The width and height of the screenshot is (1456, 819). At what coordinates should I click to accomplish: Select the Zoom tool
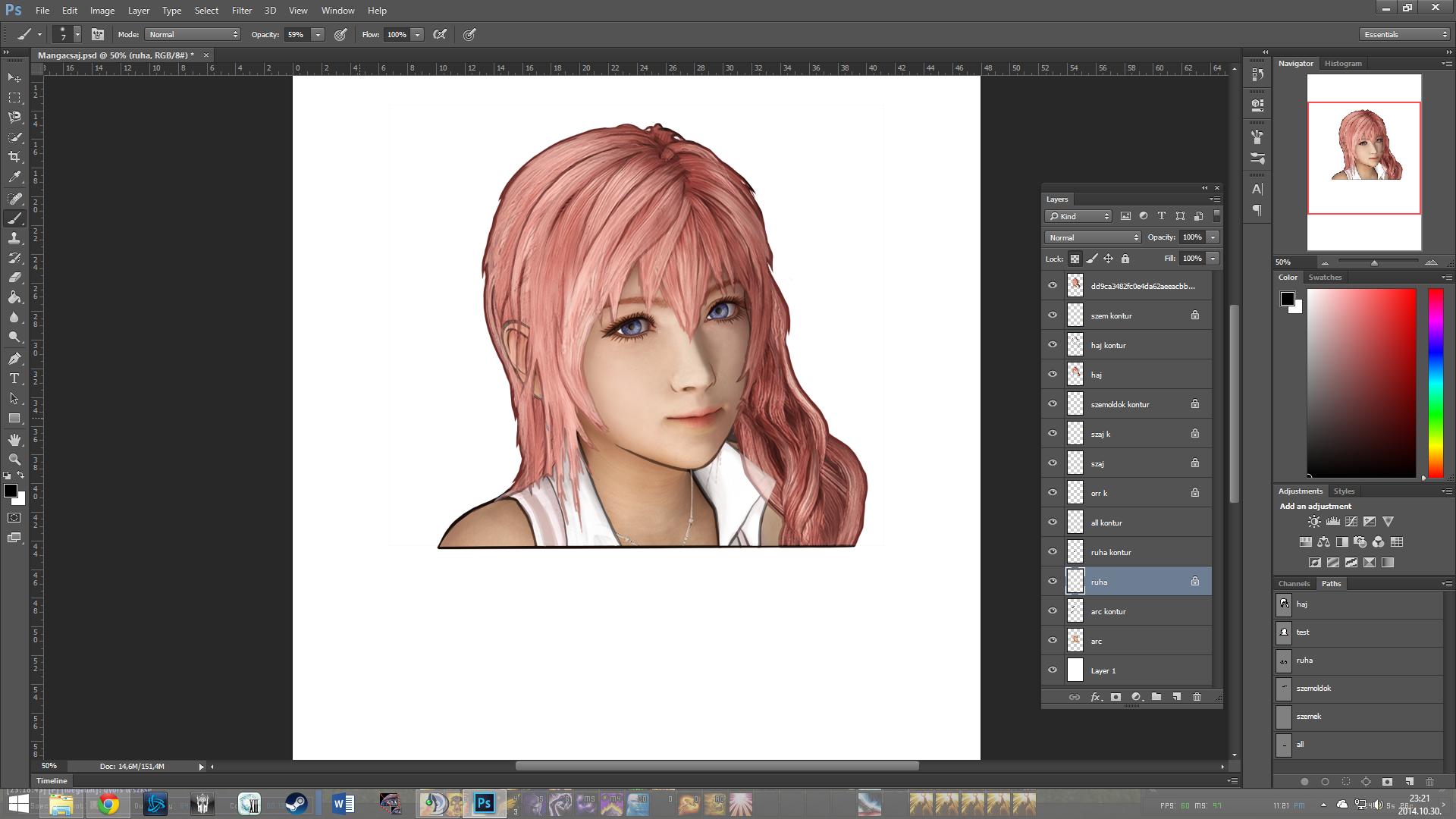14,460
